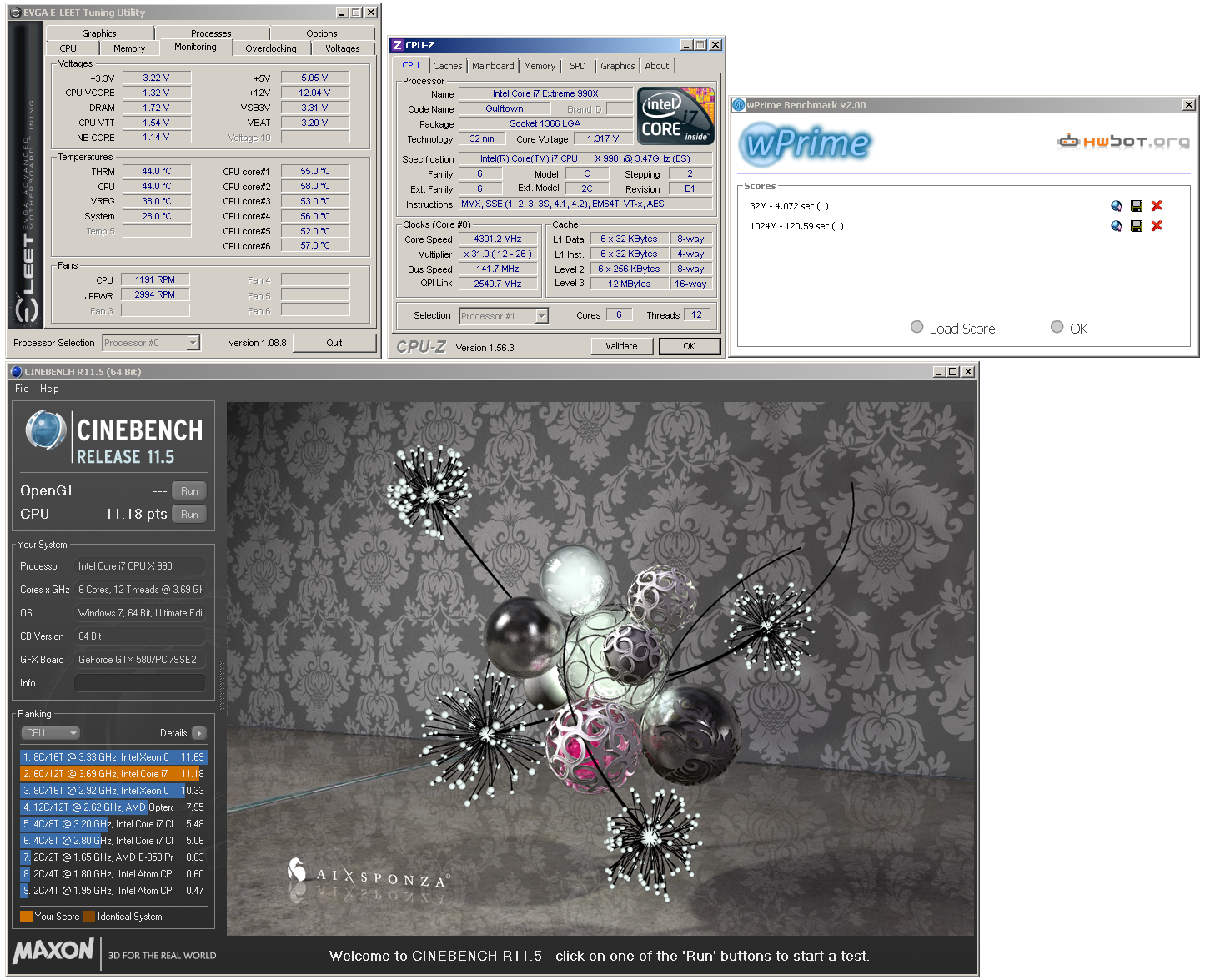Screen dimensions: 1205x980
Task: Click the HWBOT.org logo in wPrime
Action: [1123, 142]
